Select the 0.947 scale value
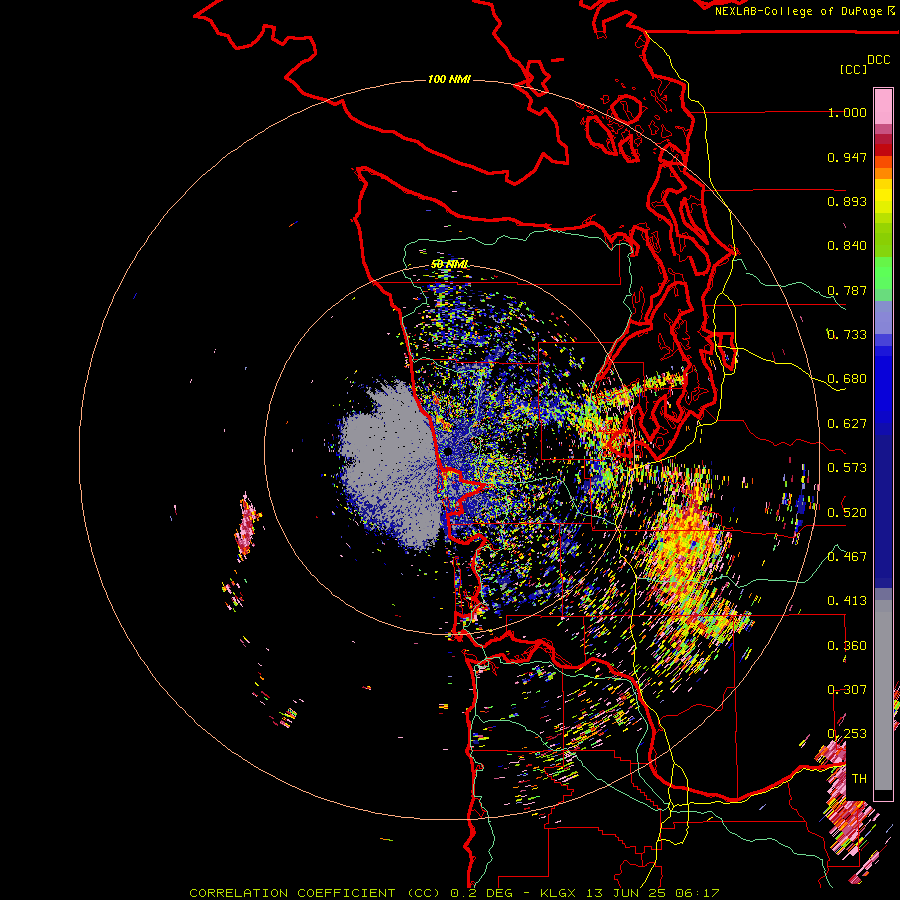This screenshot has height=900, width=900. pyautogui.click(x=847, y=157)
